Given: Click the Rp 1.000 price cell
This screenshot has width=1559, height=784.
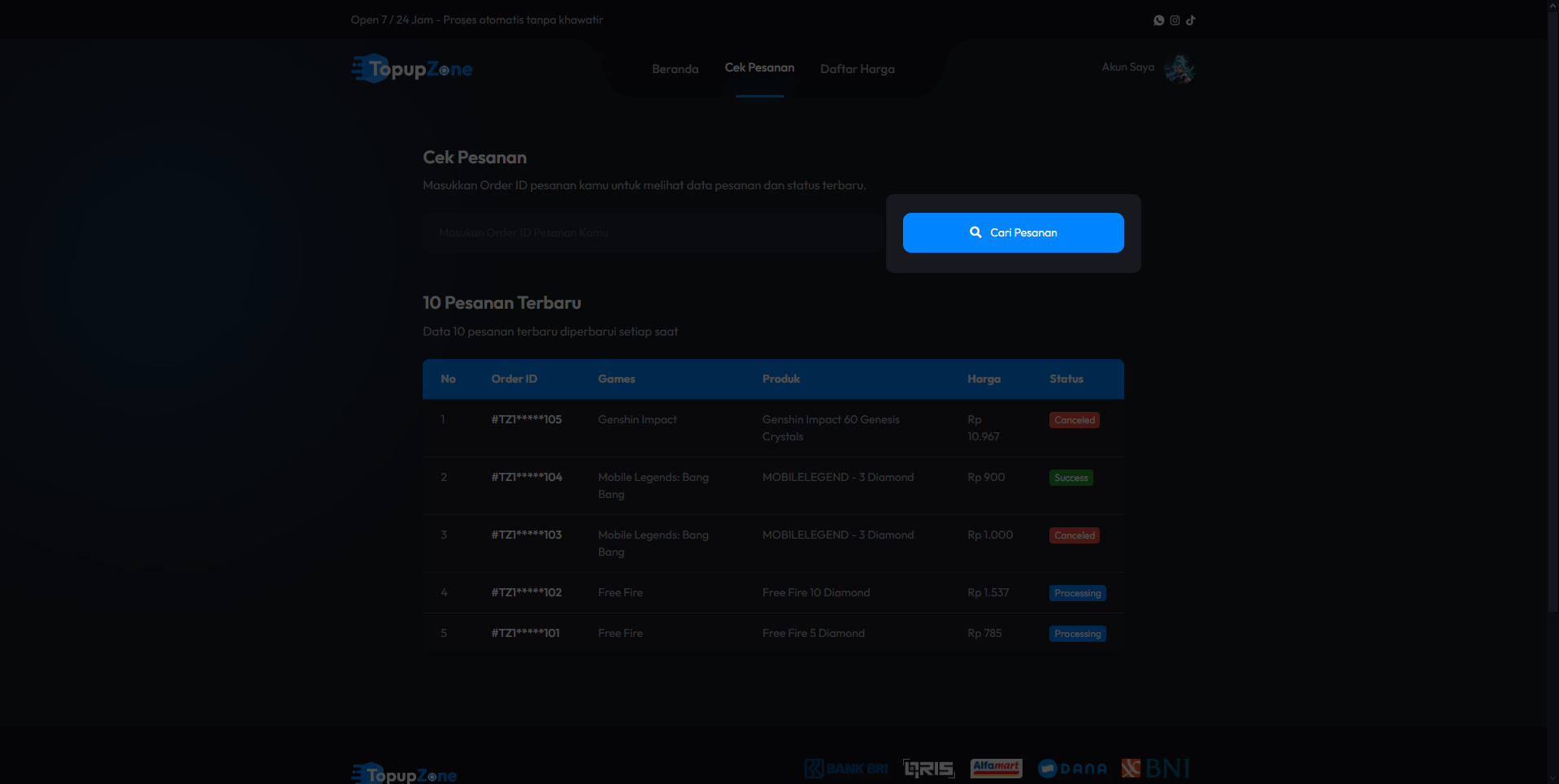Looking at the screenshot, I should 990,535.
